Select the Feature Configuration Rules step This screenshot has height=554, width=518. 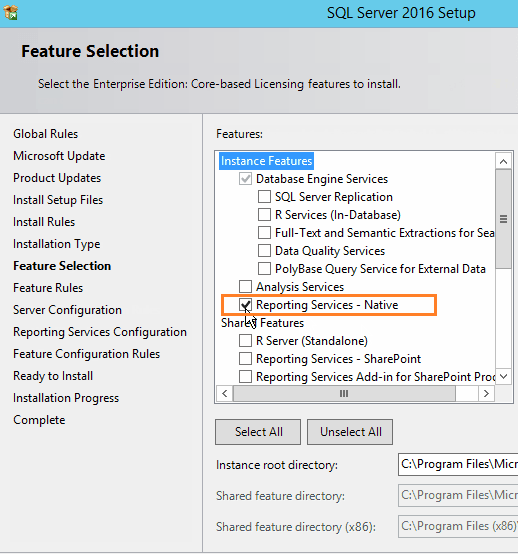87,354
